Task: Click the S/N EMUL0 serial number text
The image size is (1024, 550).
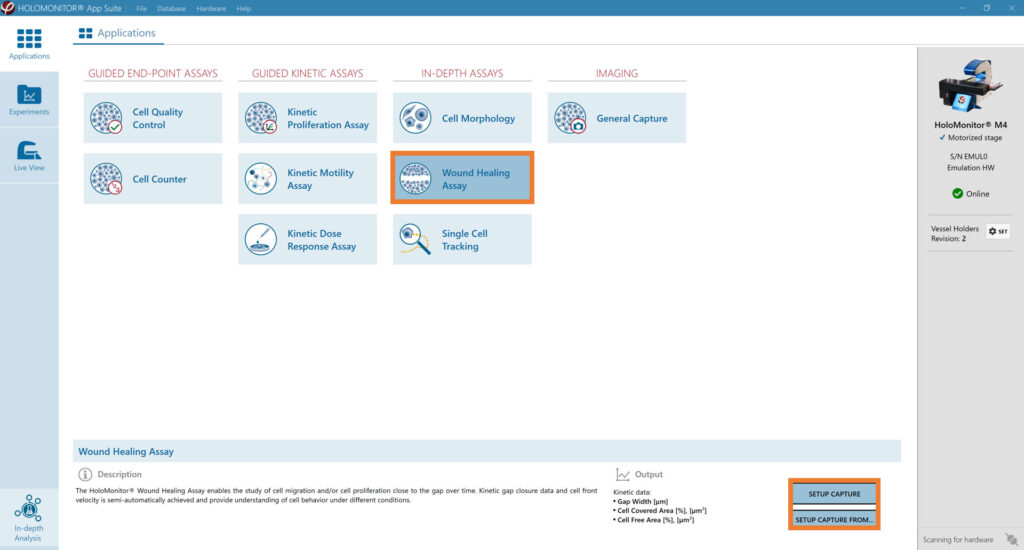Action: 968,157
